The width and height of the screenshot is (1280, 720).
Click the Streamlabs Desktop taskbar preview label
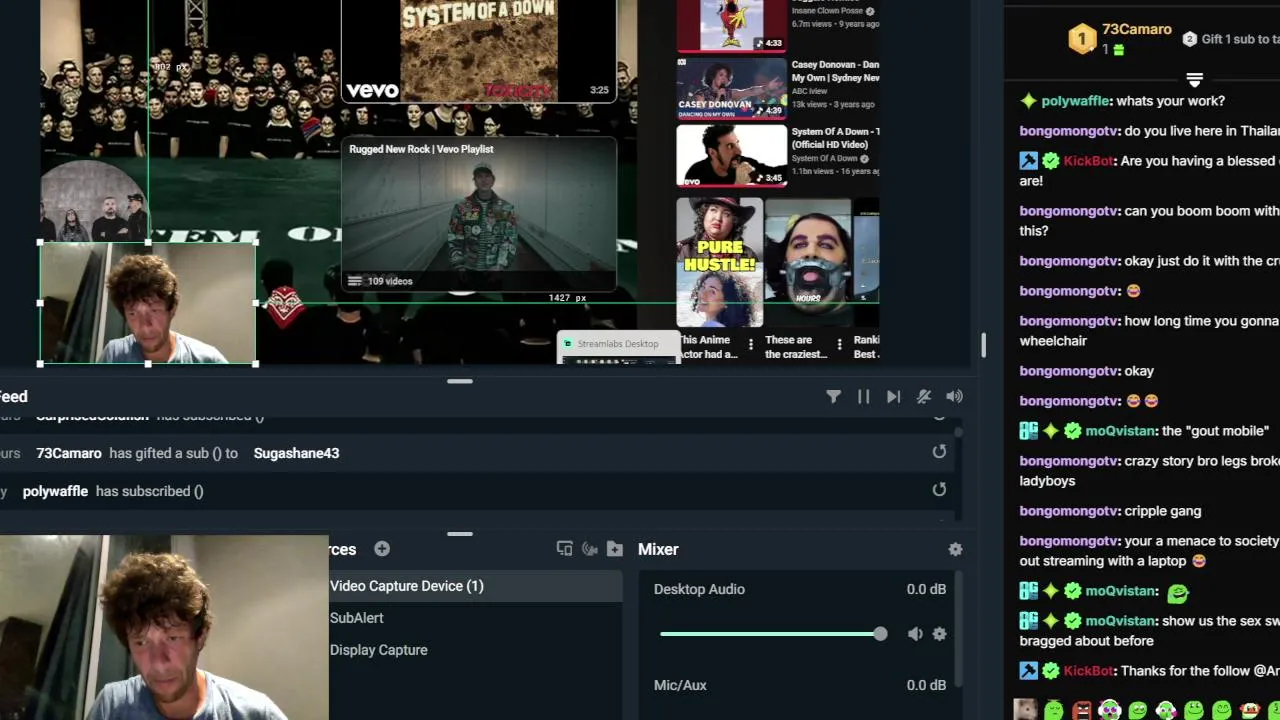pos(618,344)
